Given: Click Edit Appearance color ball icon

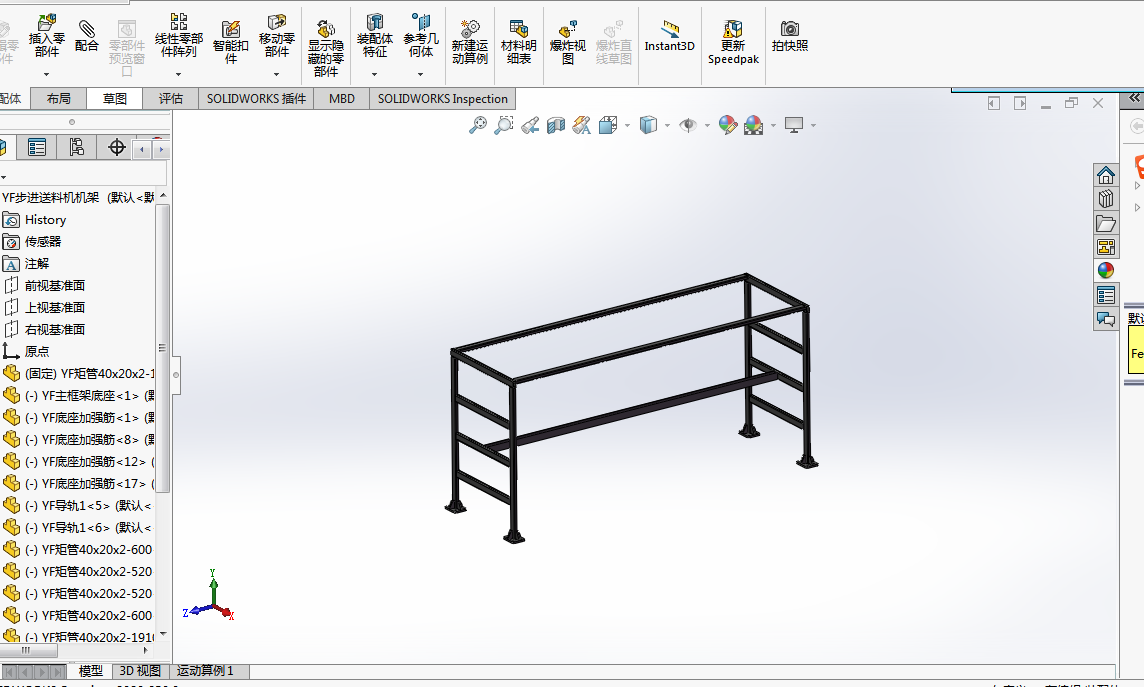Looking at the screenshot, I should [727, 125].
